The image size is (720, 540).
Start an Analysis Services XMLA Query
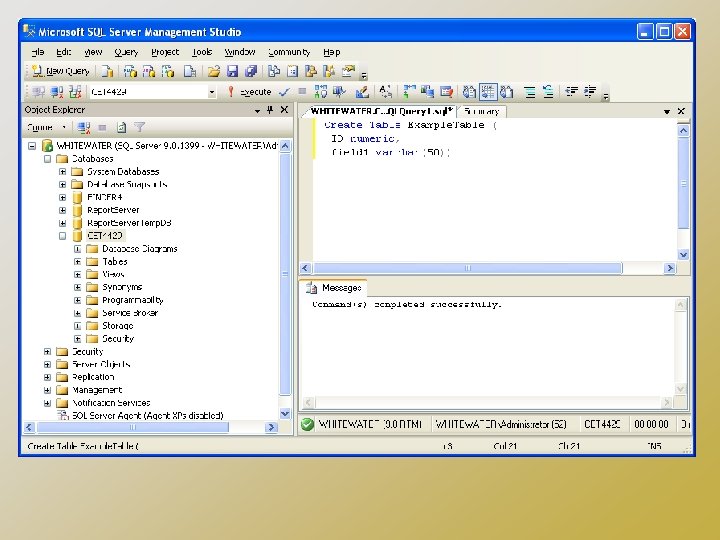coord(168,71)
